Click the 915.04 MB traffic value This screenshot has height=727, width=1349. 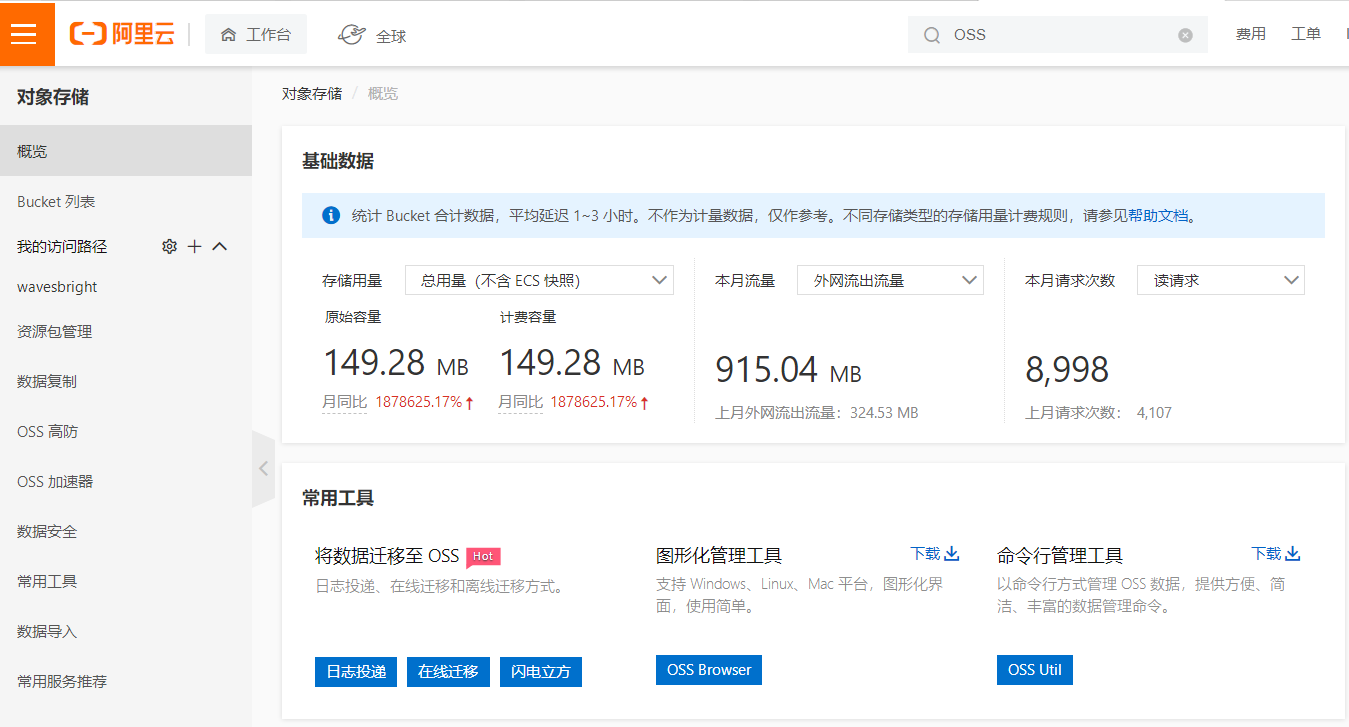tap(788, 370)
